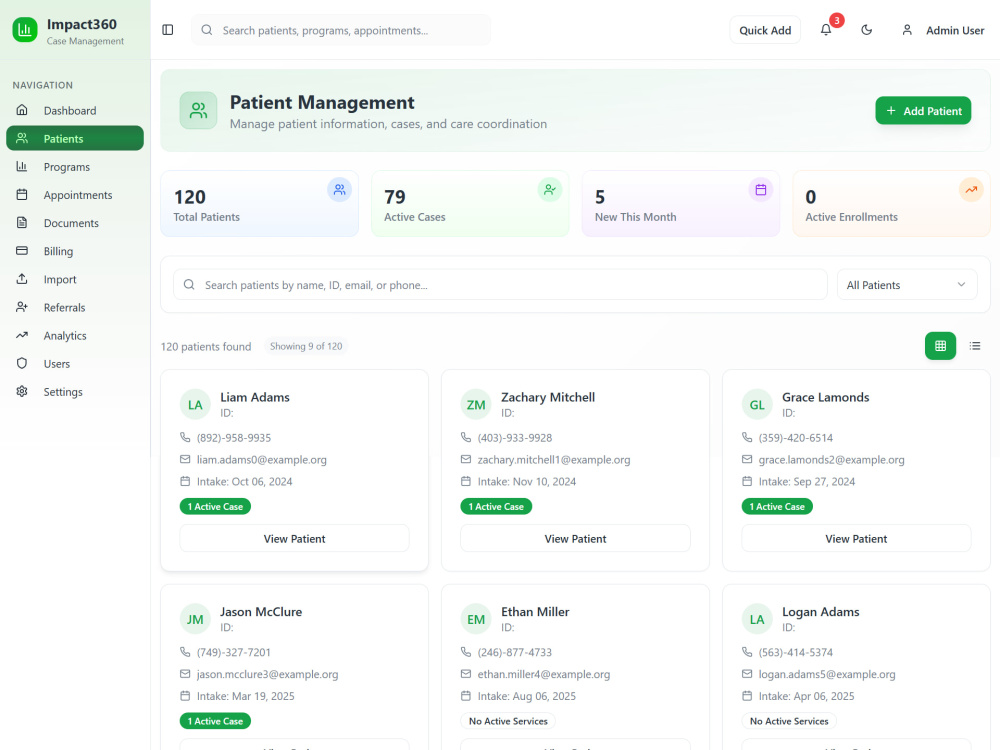The width and height of the screenshot is (1000, 750).
Task: Go to Programs in the sidebar
Action: 75,166
